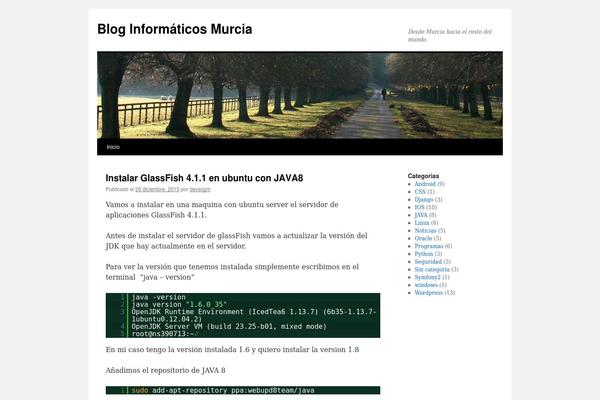The image size is (600, 400).
Task: Click the post date 26 diciembre, 2015
Action: (x=157, y=189)
